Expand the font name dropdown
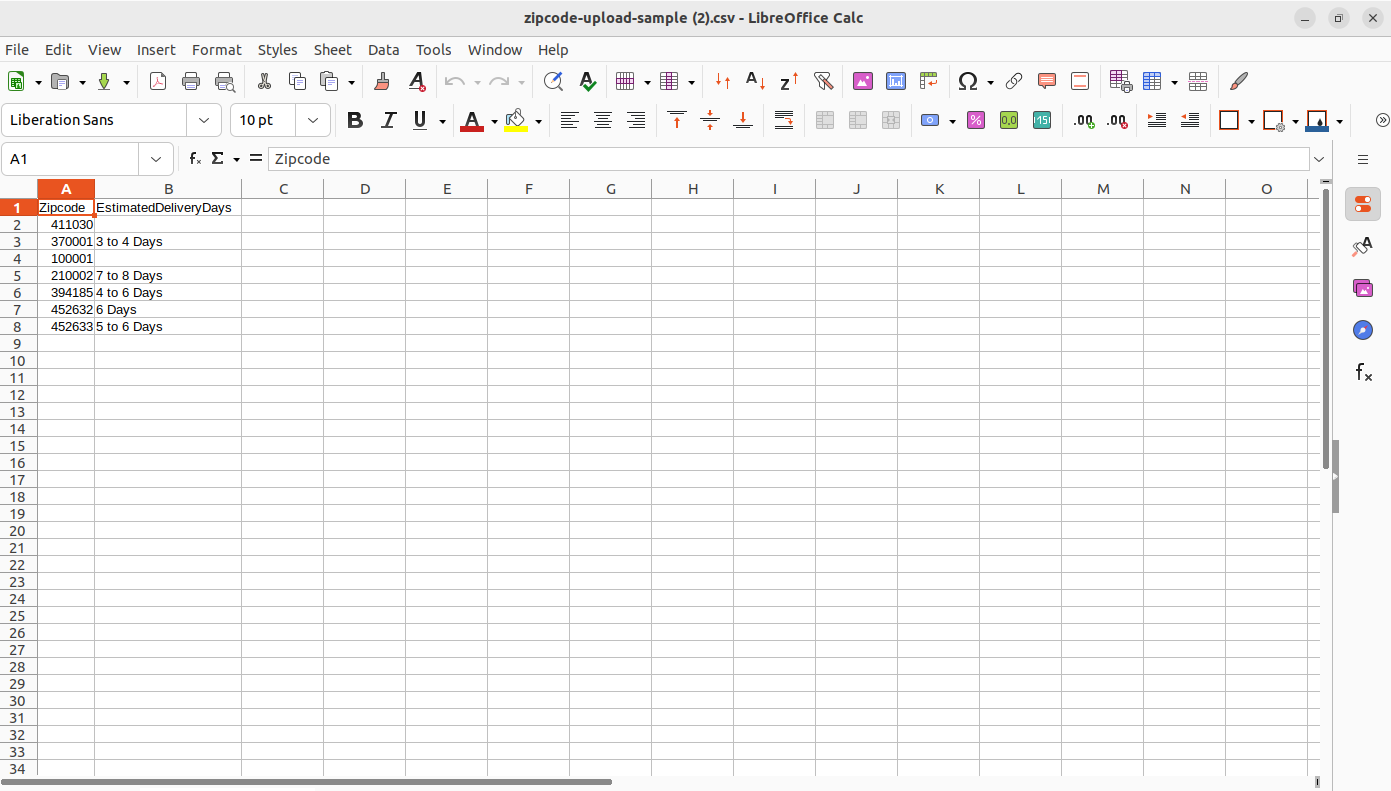Image resolution: width=1391 pixels, height=791 pixels. [x=204, y=120]
